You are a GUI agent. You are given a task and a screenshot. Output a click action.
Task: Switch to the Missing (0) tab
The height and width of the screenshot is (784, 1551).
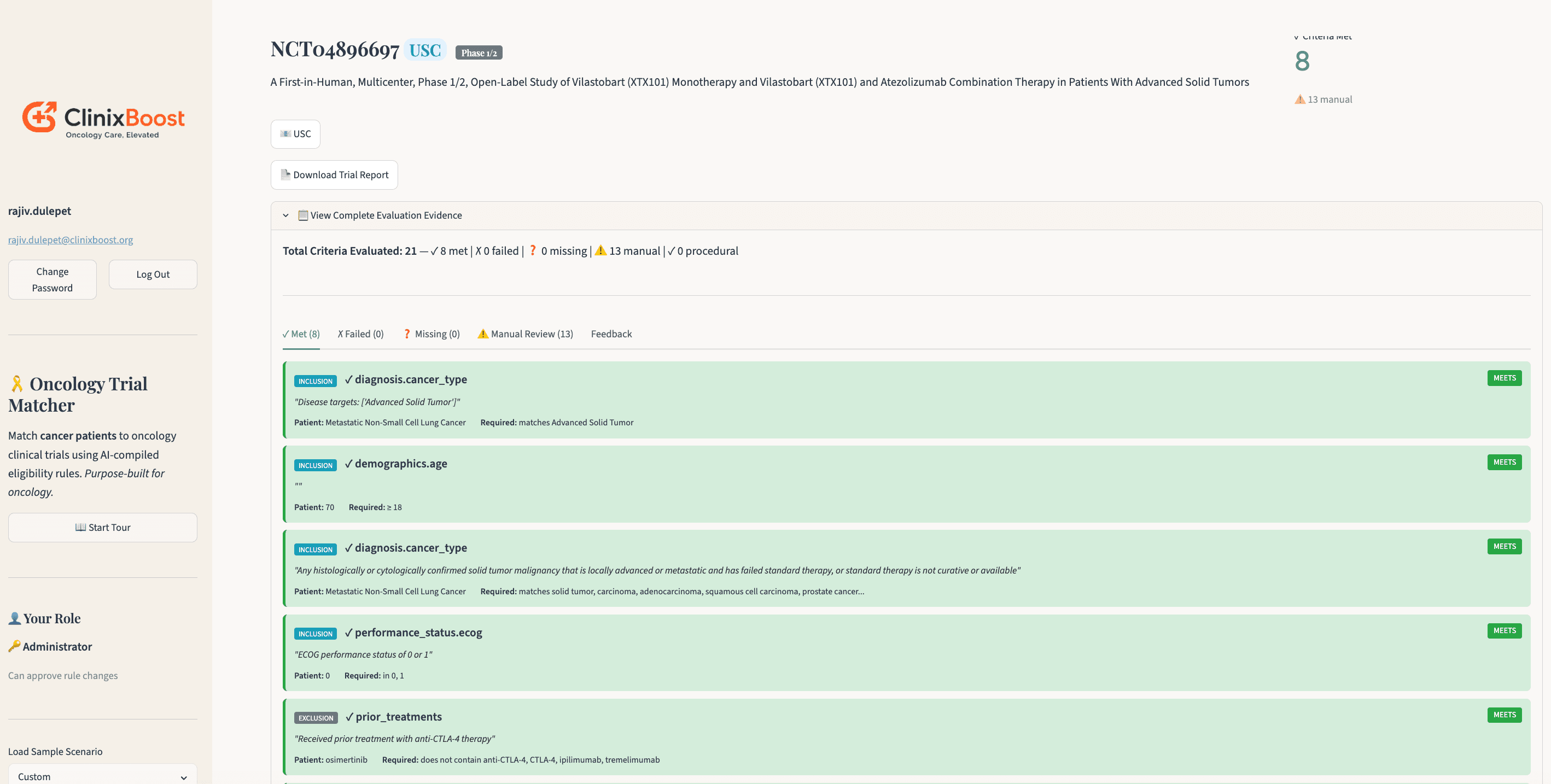pos(431,334)
